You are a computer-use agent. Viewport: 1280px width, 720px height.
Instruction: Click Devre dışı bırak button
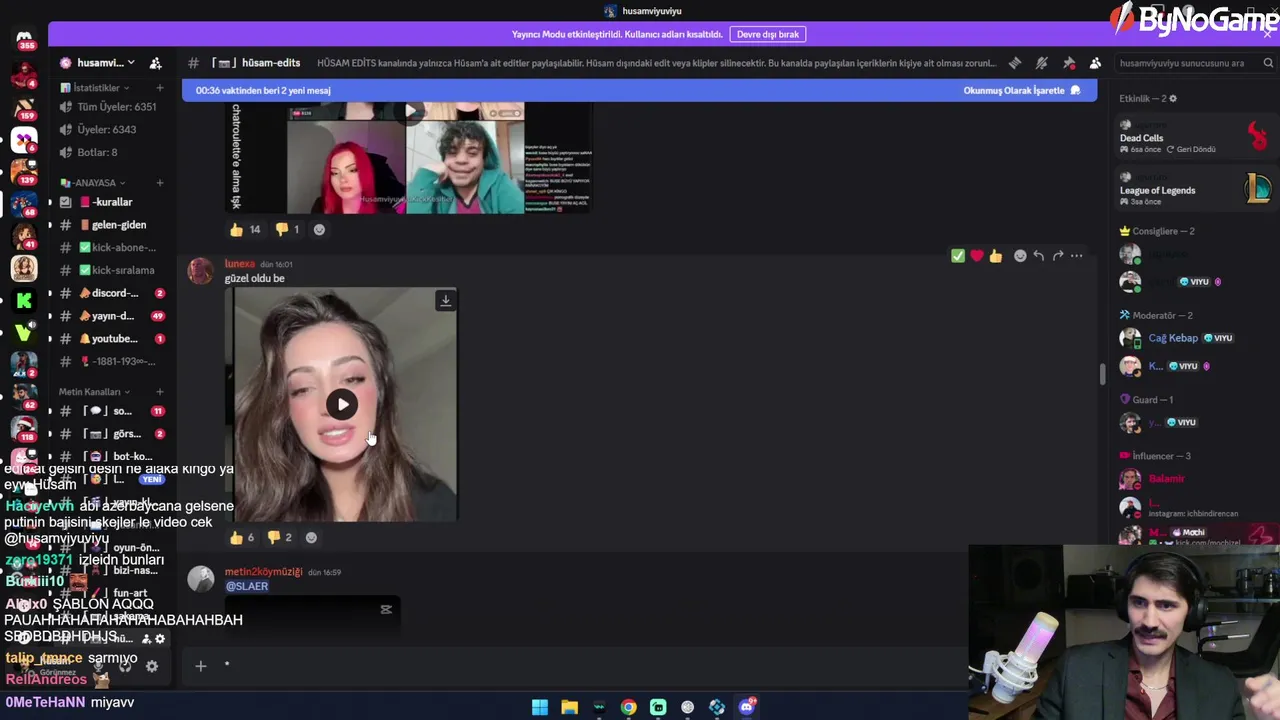768,34
